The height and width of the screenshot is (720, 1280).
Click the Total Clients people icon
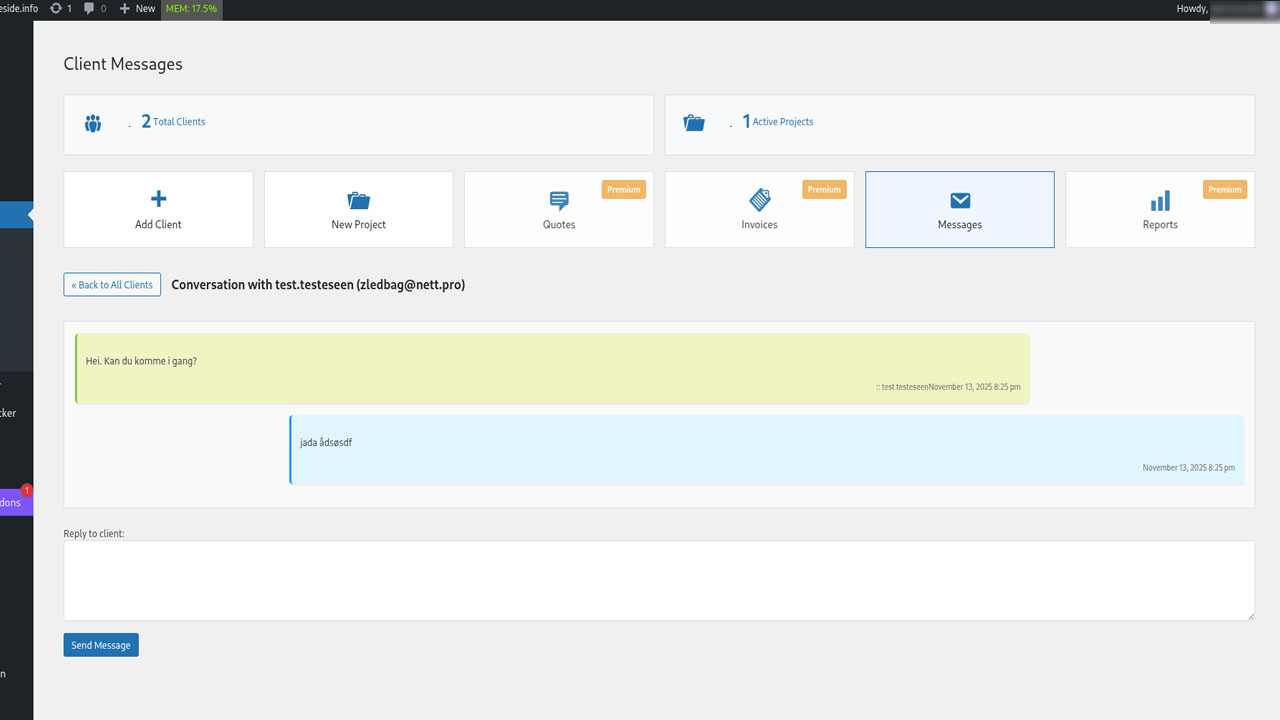click(93, 124)
